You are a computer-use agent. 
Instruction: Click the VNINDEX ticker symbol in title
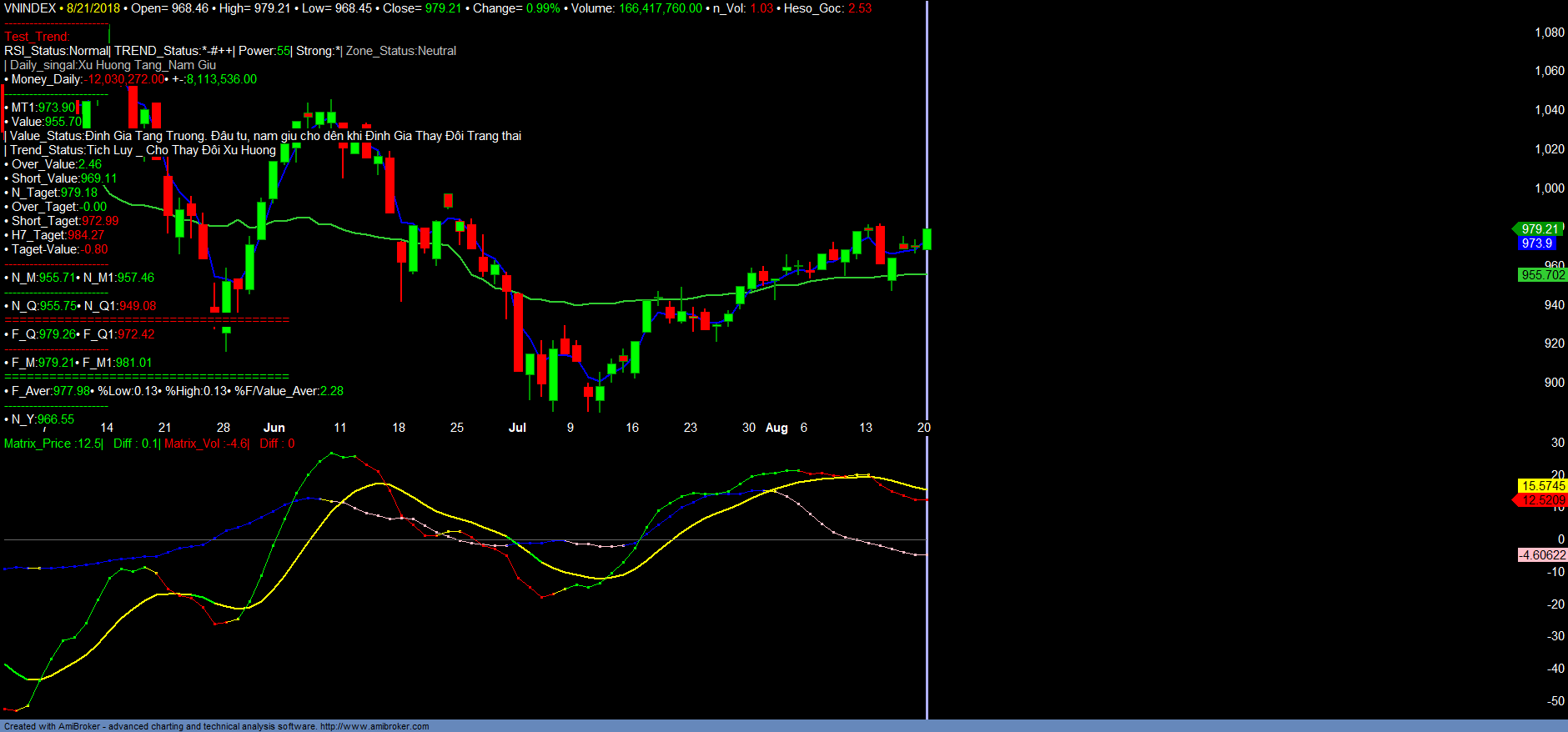click(30, 8)
